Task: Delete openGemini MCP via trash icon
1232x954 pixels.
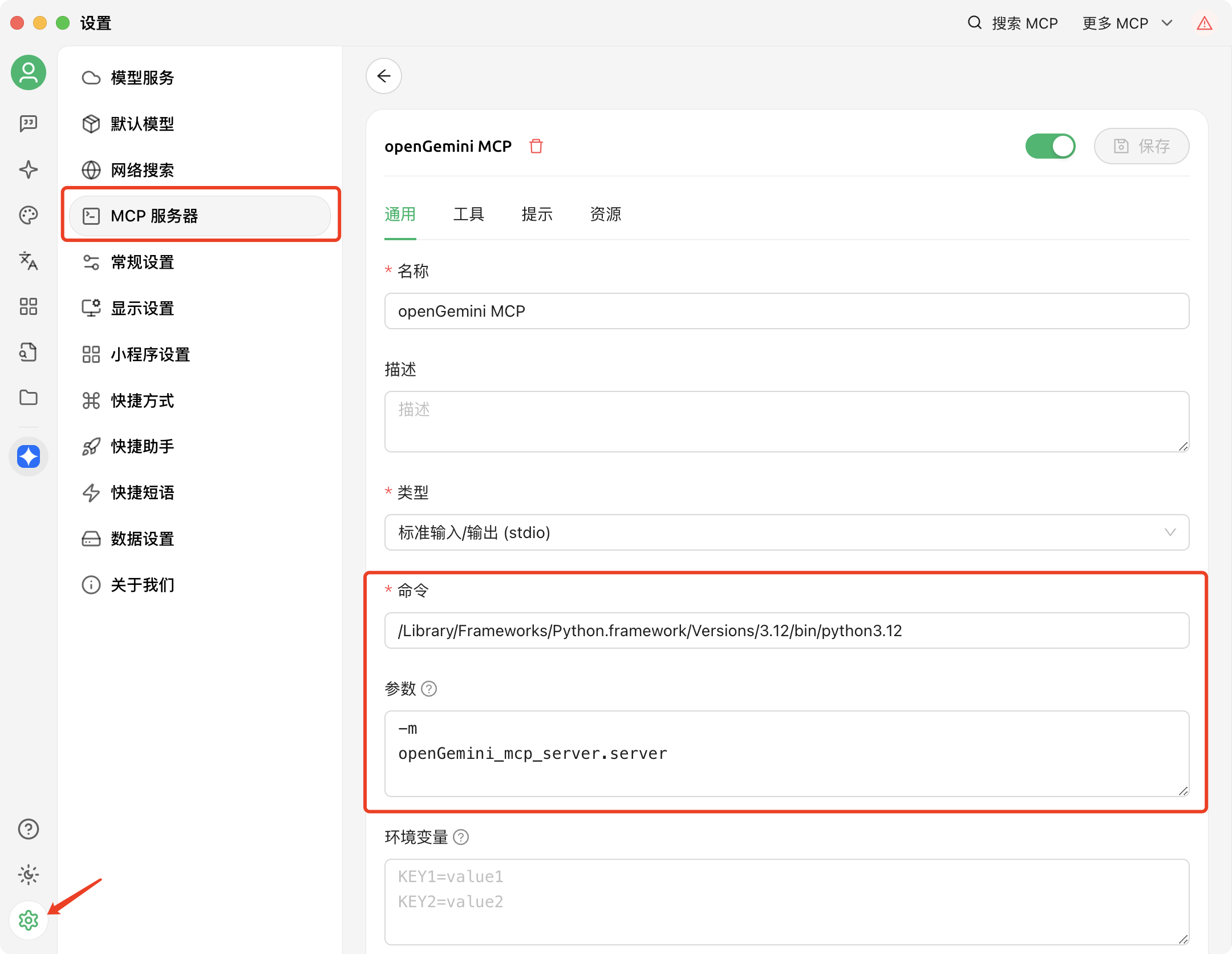Action: [x=536, y=146]
